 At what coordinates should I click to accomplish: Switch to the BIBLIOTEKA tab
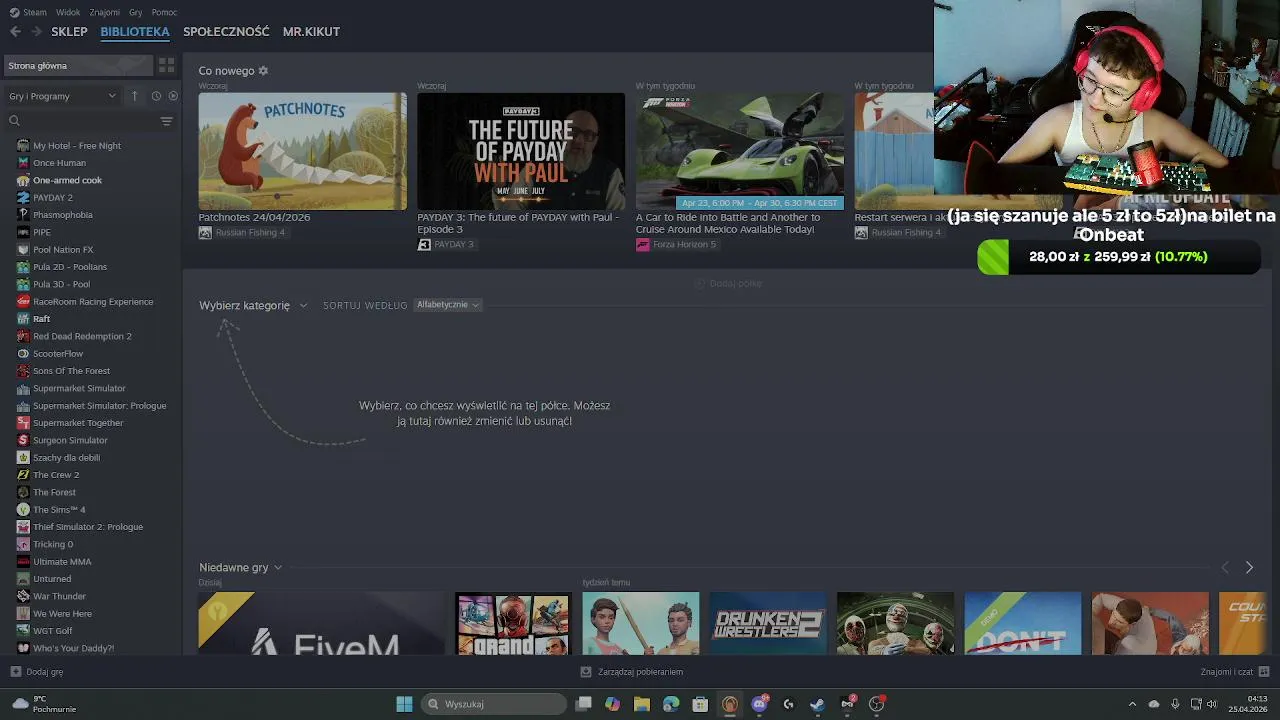point(135,32)
